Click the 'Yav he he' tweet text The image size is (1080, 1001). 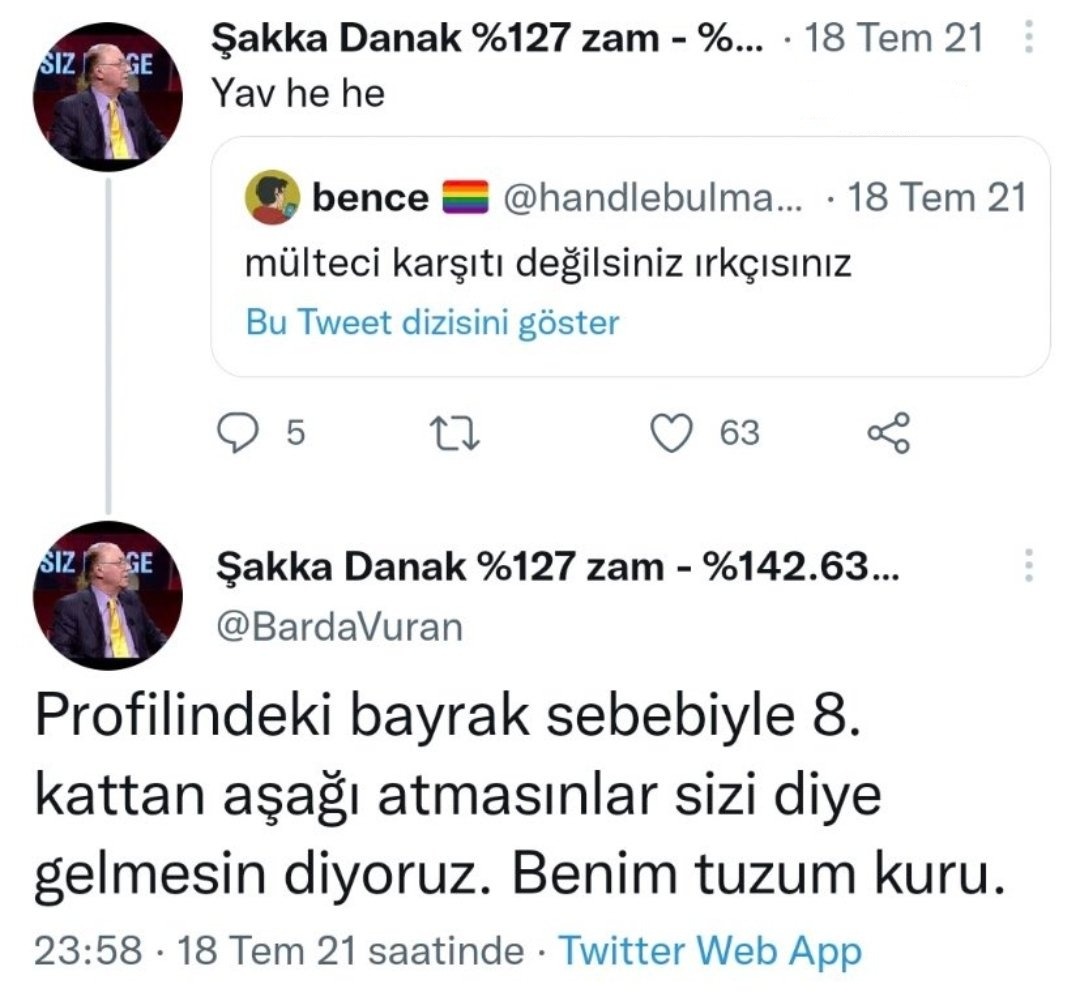299,94
